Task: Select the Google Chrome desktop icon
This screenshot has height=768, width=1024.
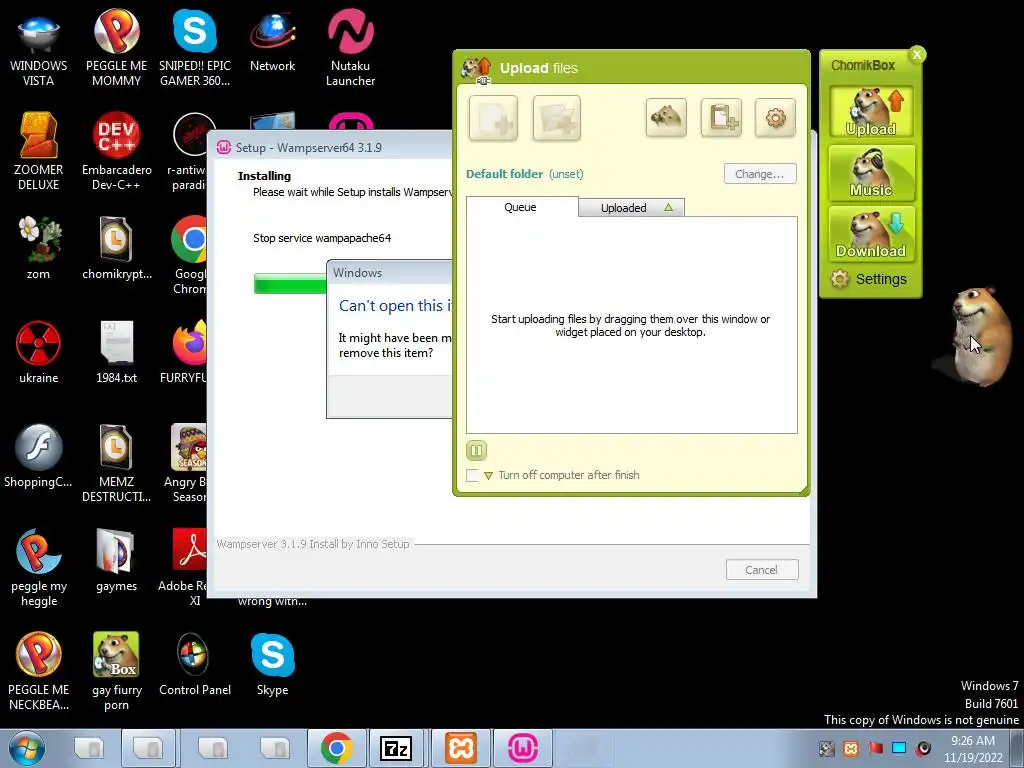Action: 190,255
